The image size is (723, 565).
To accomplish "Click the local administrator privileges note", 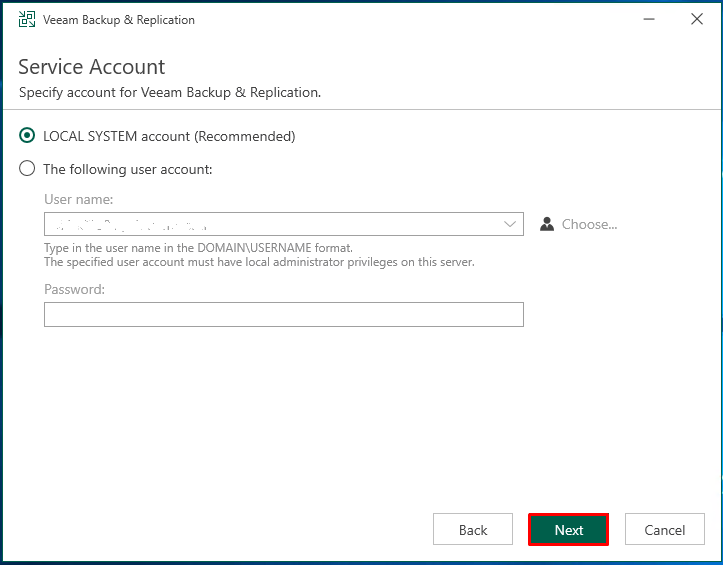I will tap(259, 262).
